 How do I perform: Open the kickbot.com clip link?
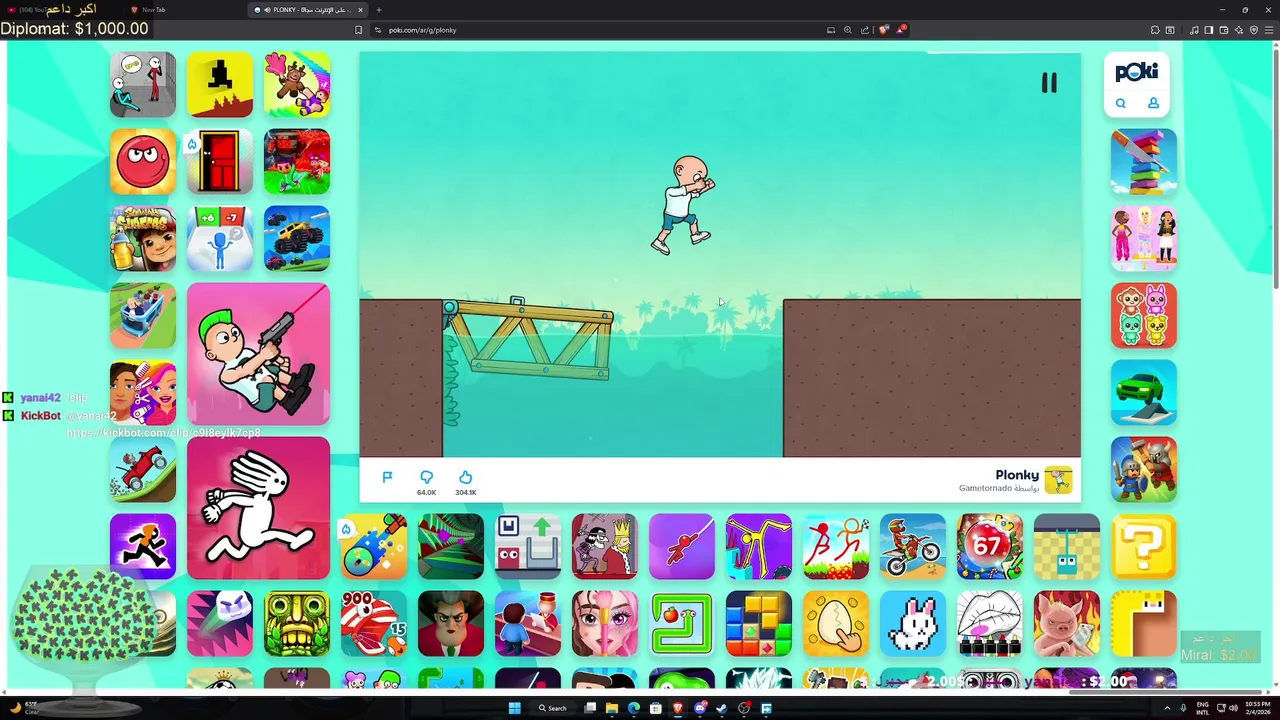click(x=163, y=433)
